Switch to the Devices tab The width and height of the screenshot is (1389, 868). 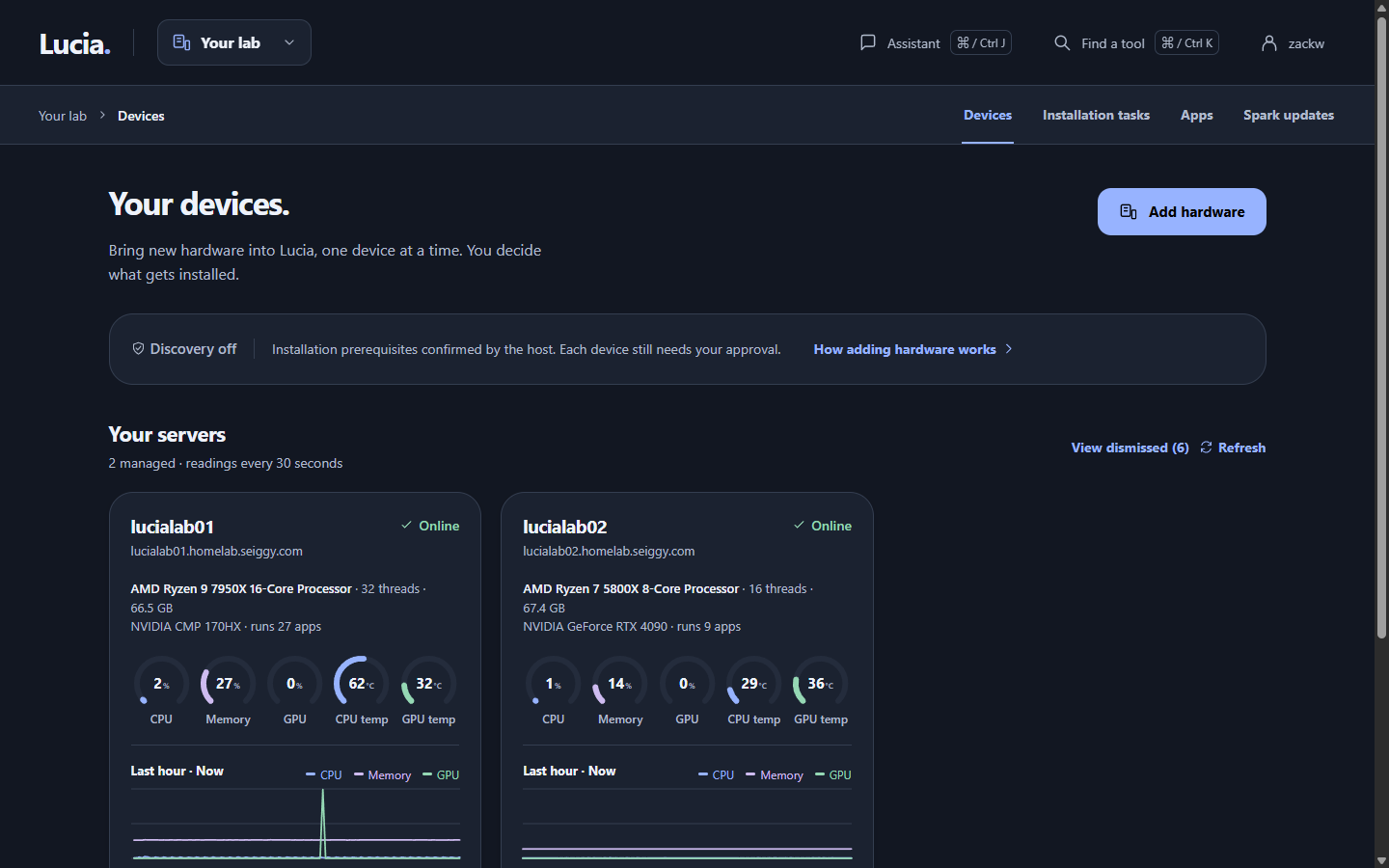(x=988, y=115)
